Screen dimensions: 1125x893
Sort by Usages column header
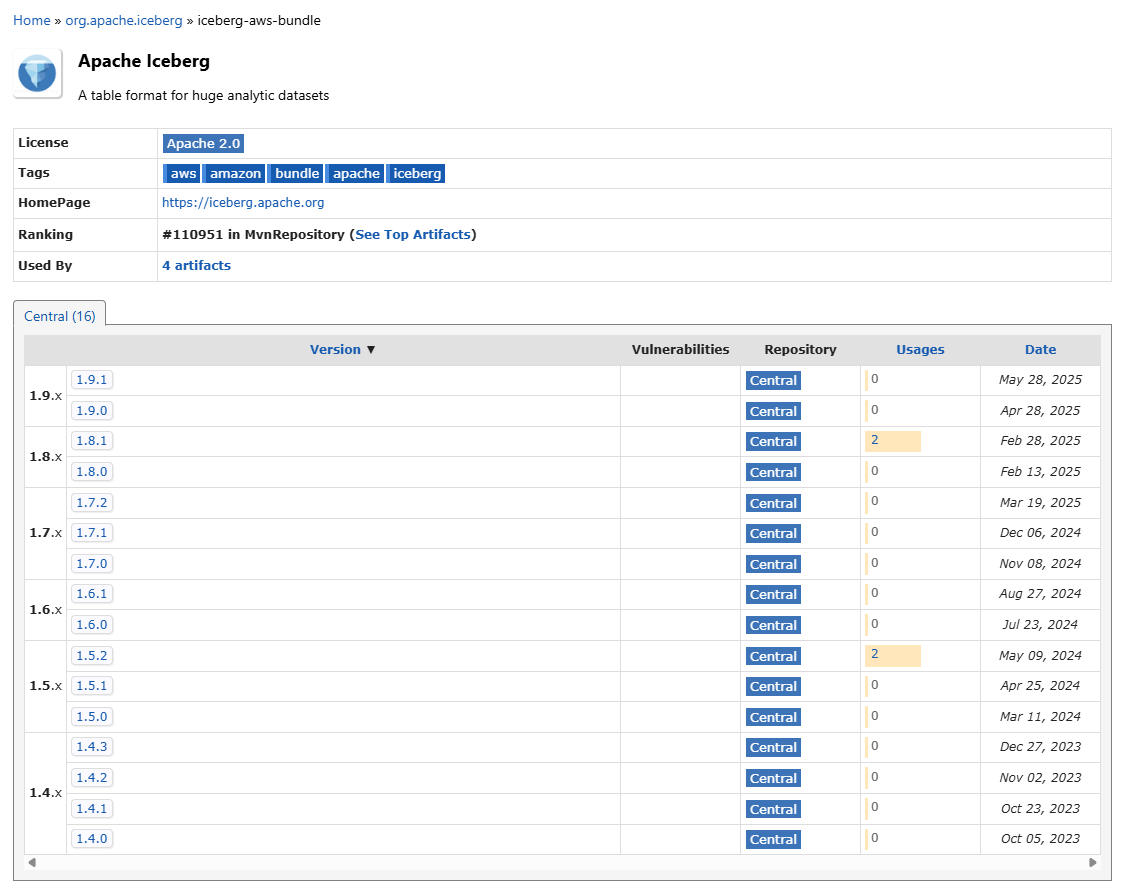click(920, 349)
